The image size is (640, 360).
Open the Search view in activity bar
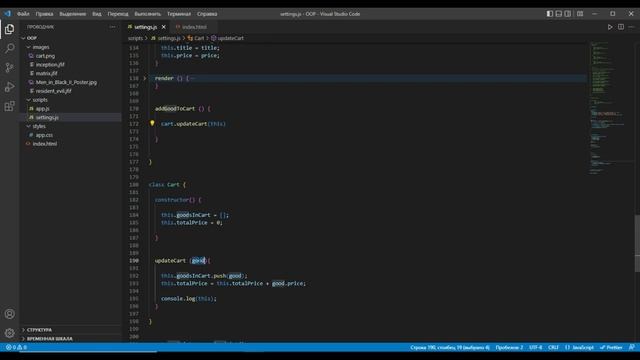click(9, 48)
